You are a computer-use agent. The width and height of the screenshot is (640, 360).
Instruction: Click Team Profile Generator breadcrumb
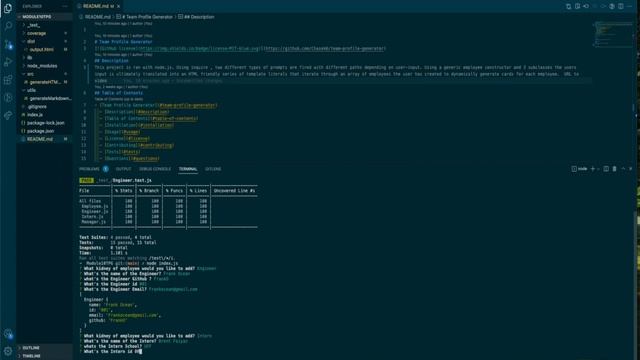pos(144,17)
